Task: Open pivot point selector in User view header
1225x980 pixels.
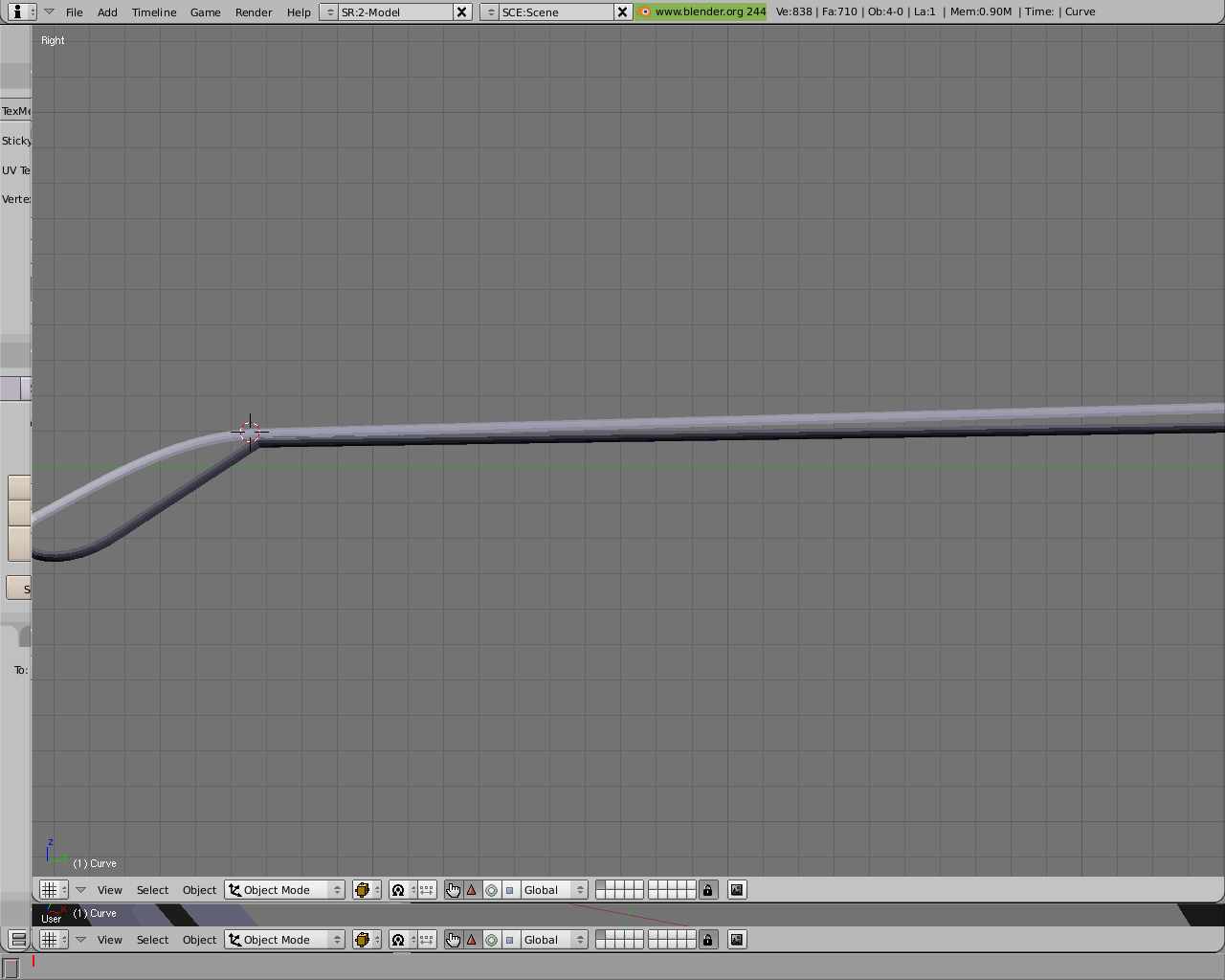Action: pos(403,940)
